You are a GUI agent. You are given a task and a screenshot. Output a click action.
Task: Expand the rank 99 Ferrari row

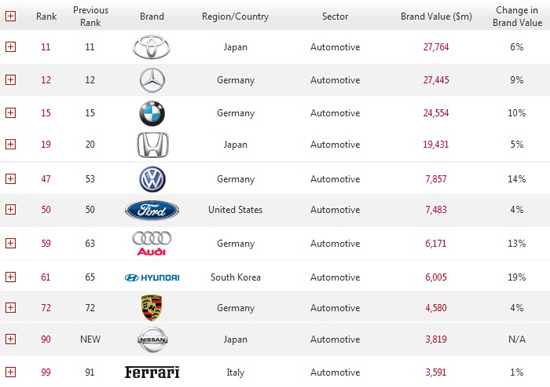(11, 372)
